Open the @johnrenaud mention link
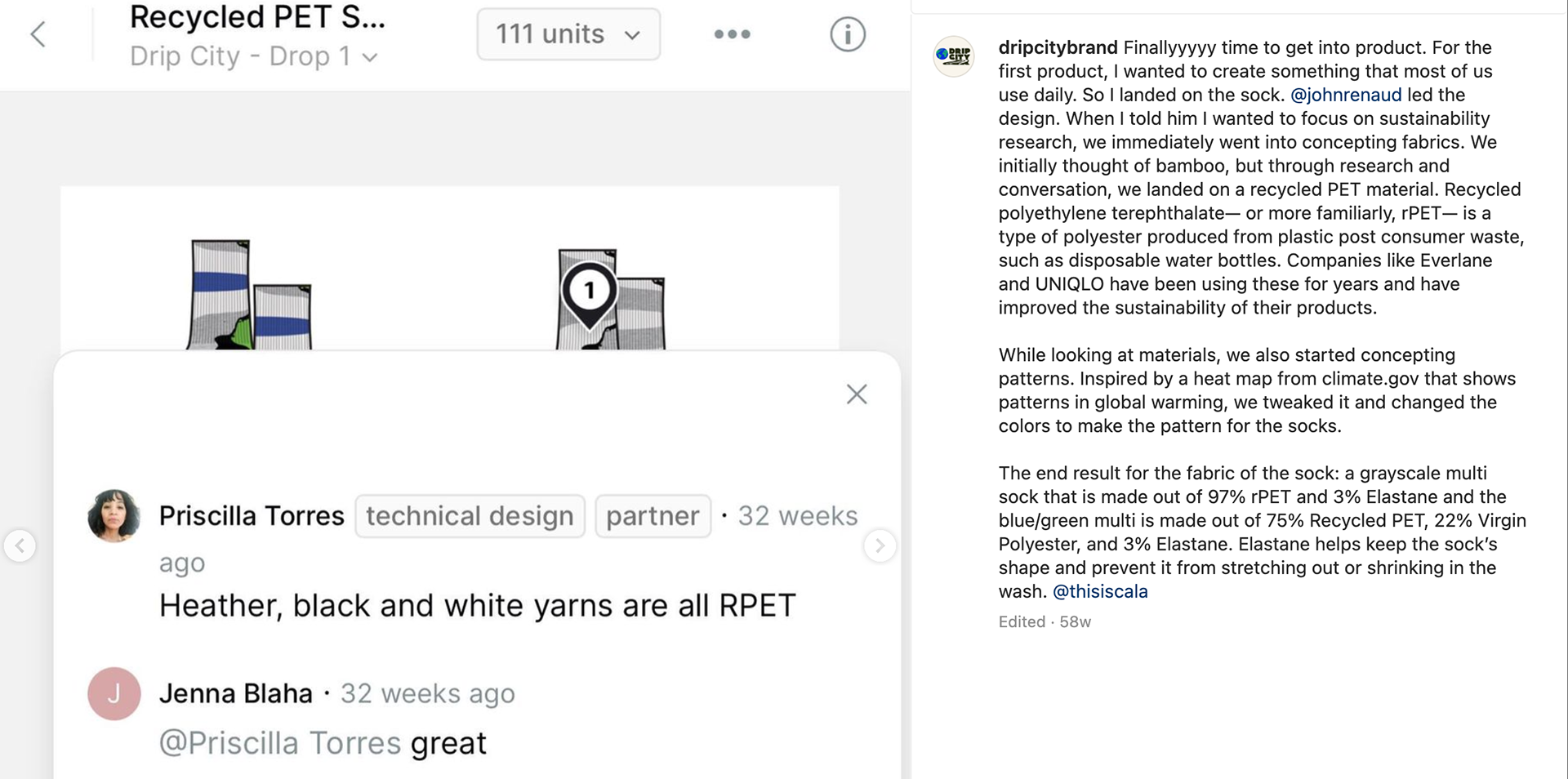Screen dimensions: 1568x779 tap(1345, 95)
